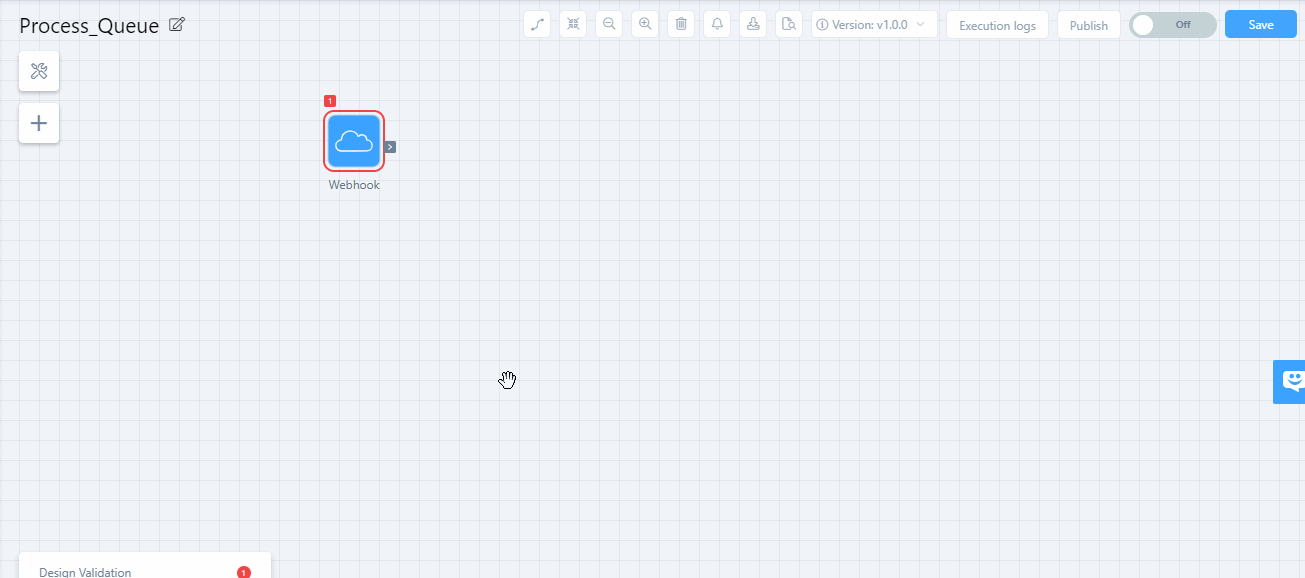Open the Version v1.0.0 dropdown
The width and height of the screenshot is (1305, 578).
873,24
